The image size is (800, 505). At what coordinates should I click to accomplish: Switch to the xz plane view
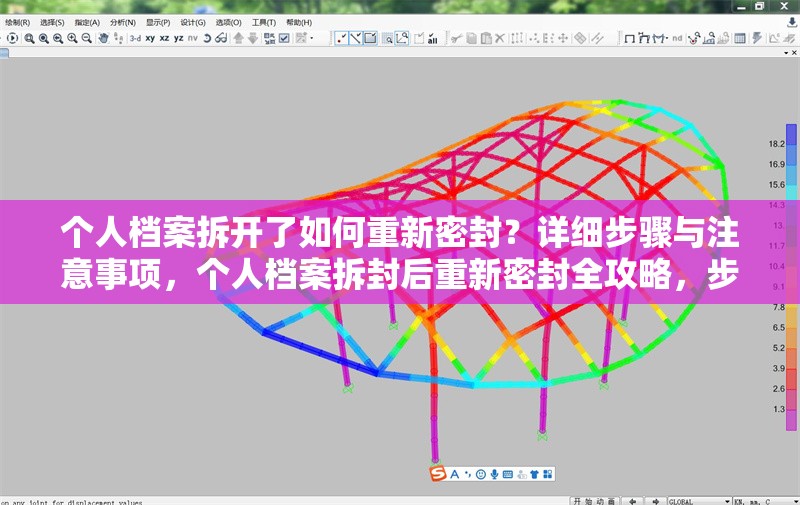click(164, 38)
